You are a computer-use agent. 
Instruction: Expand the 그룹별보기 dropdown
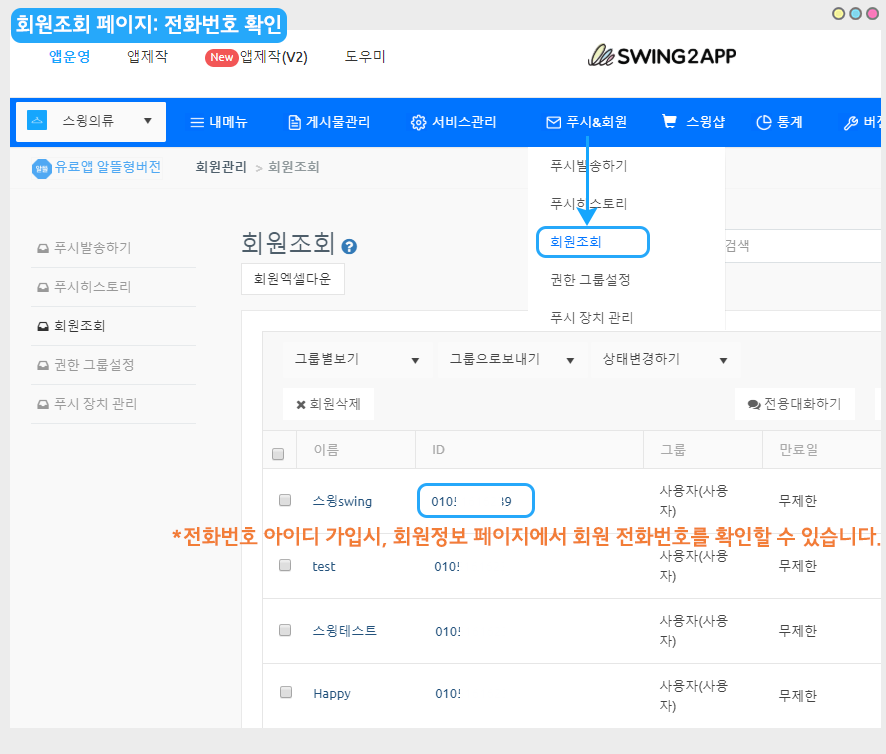click(356, 359)
